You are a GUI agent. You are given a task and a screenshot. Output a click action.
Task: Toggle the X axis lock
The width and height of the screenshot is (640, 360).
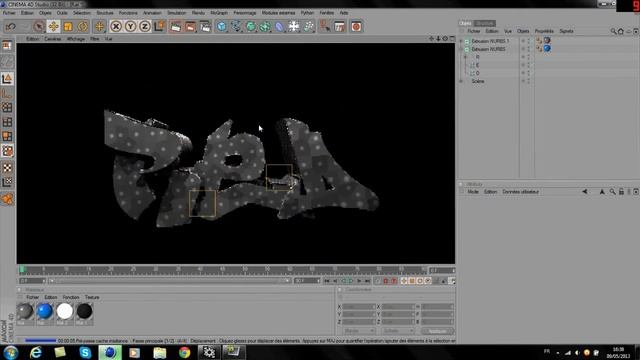[x=116, y=27]
